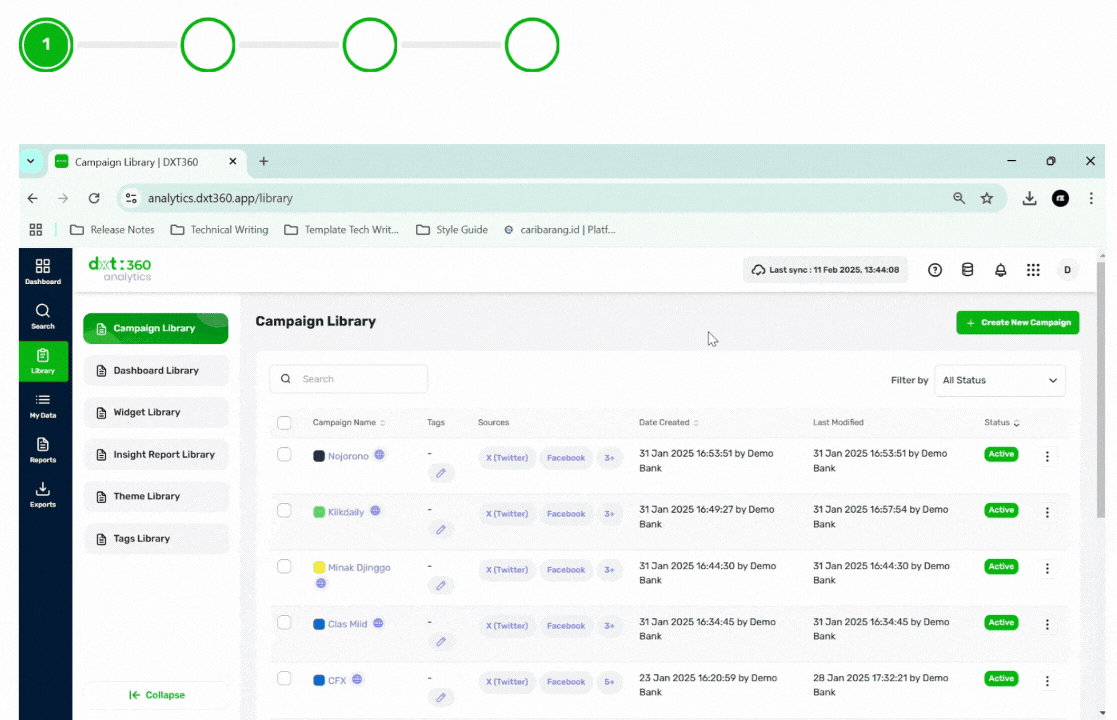The width and height of the screenshot is (1117, 720).
Task: Check the Clas Mild campaign checkbox
Action: pos(284,622)
